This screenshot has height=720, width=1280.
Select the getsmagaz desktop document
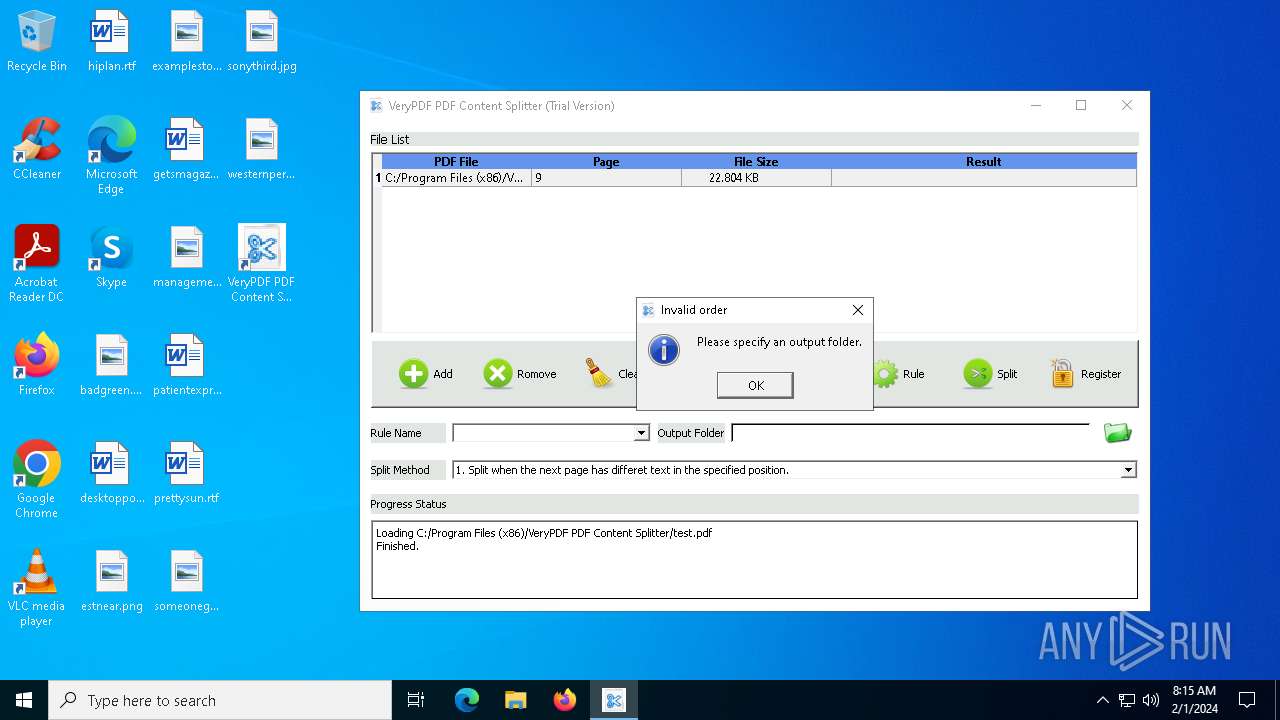click(x=187, y=150)
